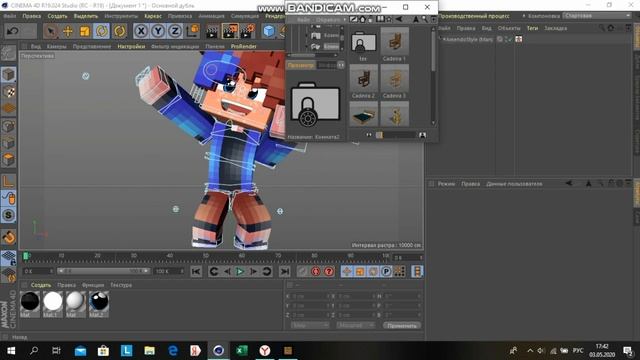Toggle Rotation key recording icon
This screenshot has width=640, height=360.
[x=373, y=271]
